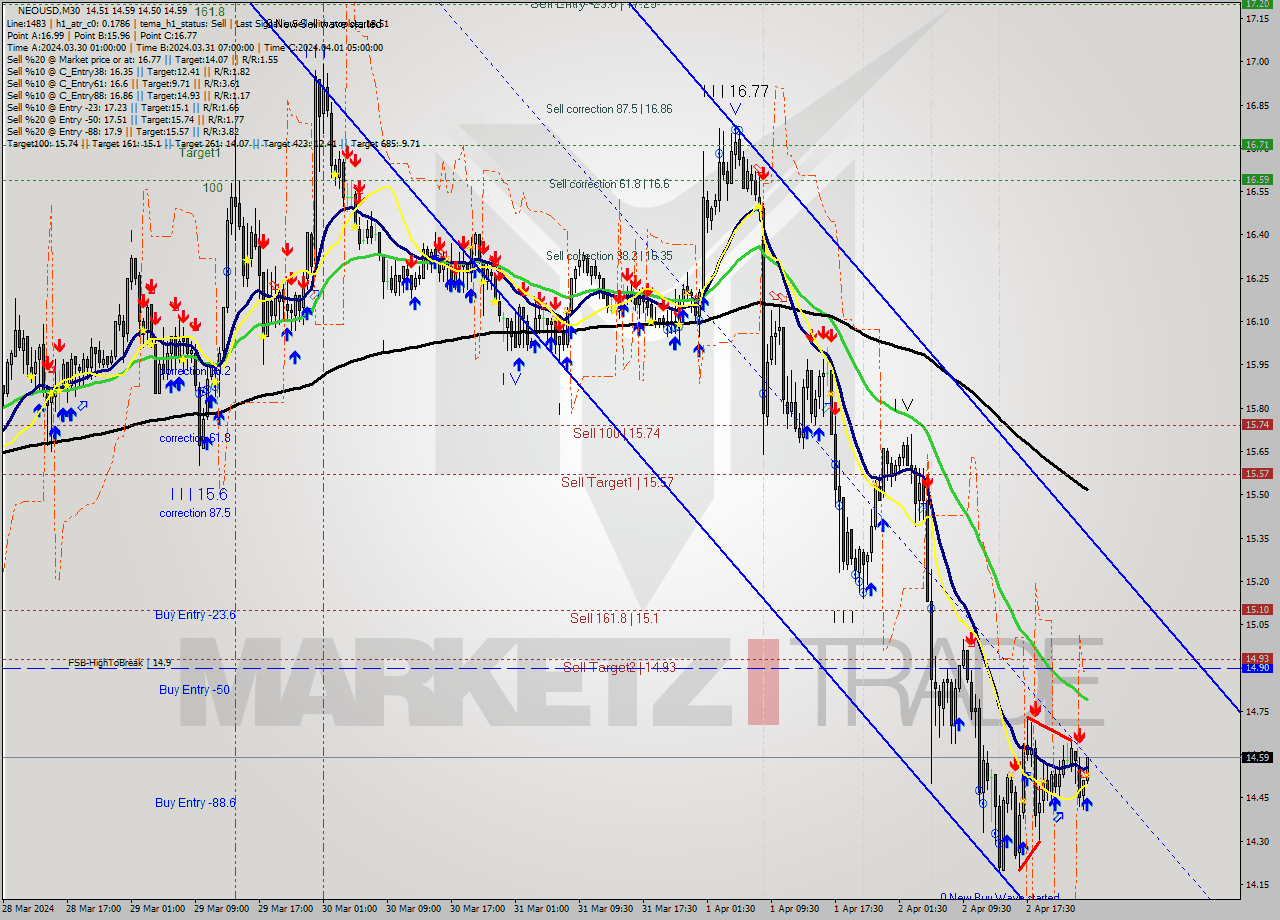Click the green 16.71 price tag
This screenshot has height=920, width=1280.
[1257, 144]
